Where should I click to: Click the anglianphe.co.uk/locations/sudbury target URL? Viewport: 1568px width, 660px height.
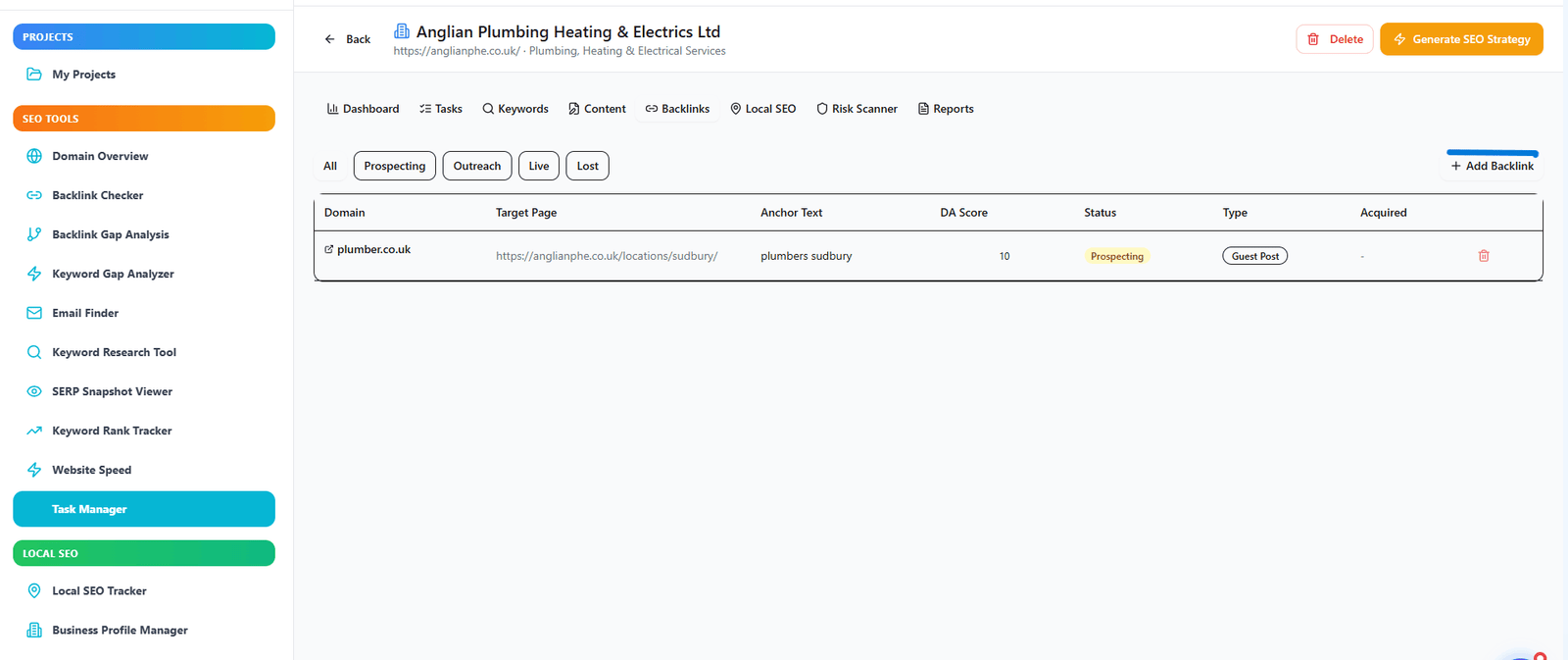607,256
